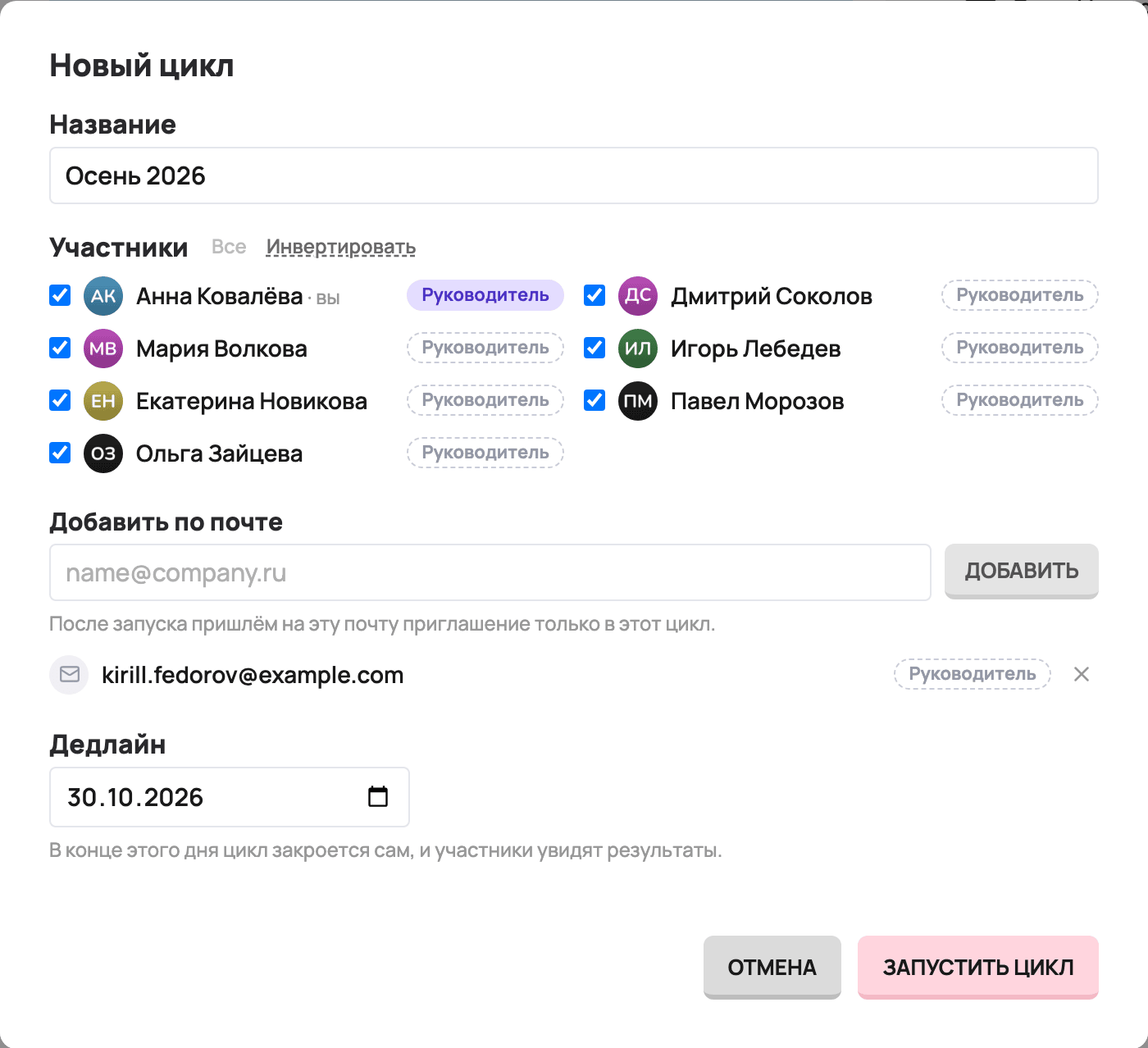The image size is (1148, 1048).
Task: Focus the name@company.ru email input
Action: pyautogui.click(x=490, y=572)
